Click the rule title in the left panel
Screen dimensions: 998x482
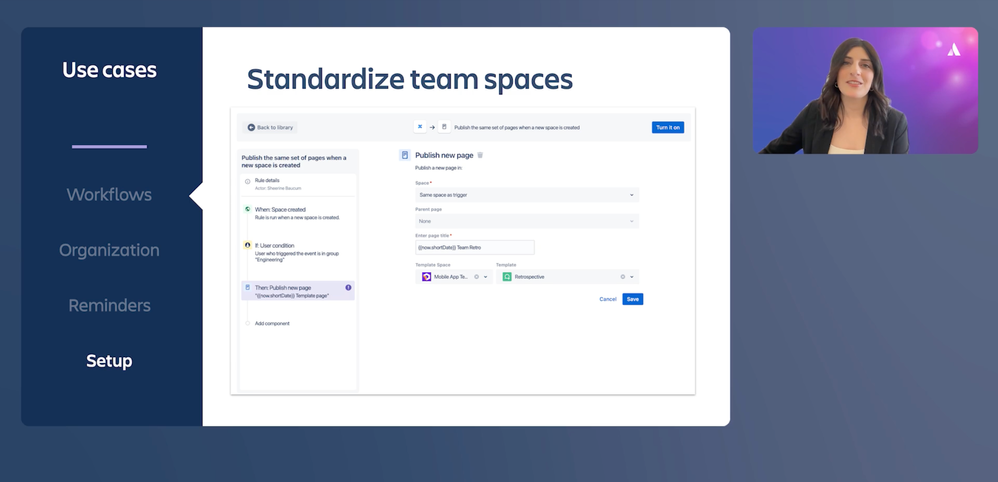tap(294, 161)
